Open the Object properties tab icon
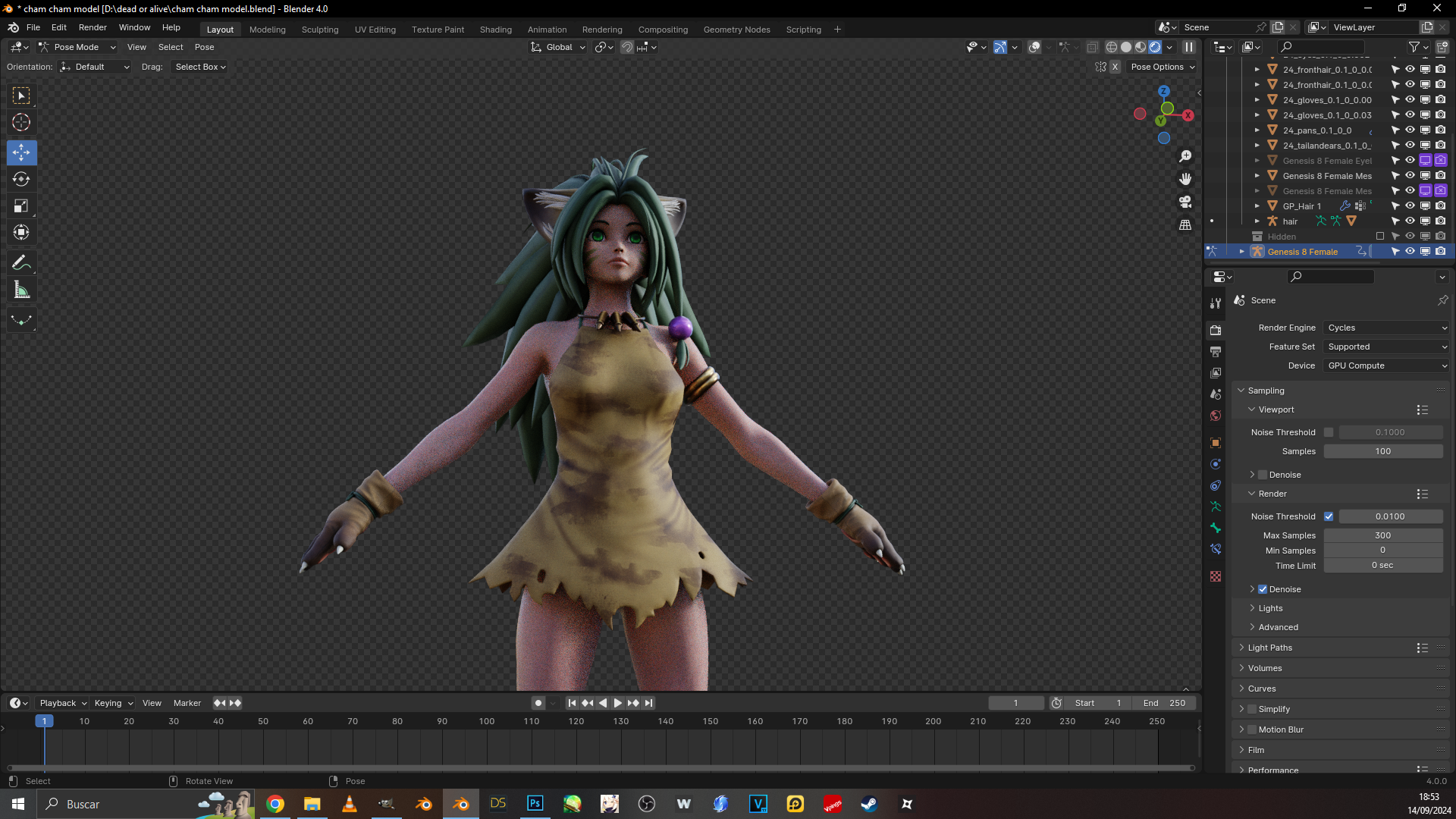This screenshot has height=819, width=1456. tap(1216, 443)
